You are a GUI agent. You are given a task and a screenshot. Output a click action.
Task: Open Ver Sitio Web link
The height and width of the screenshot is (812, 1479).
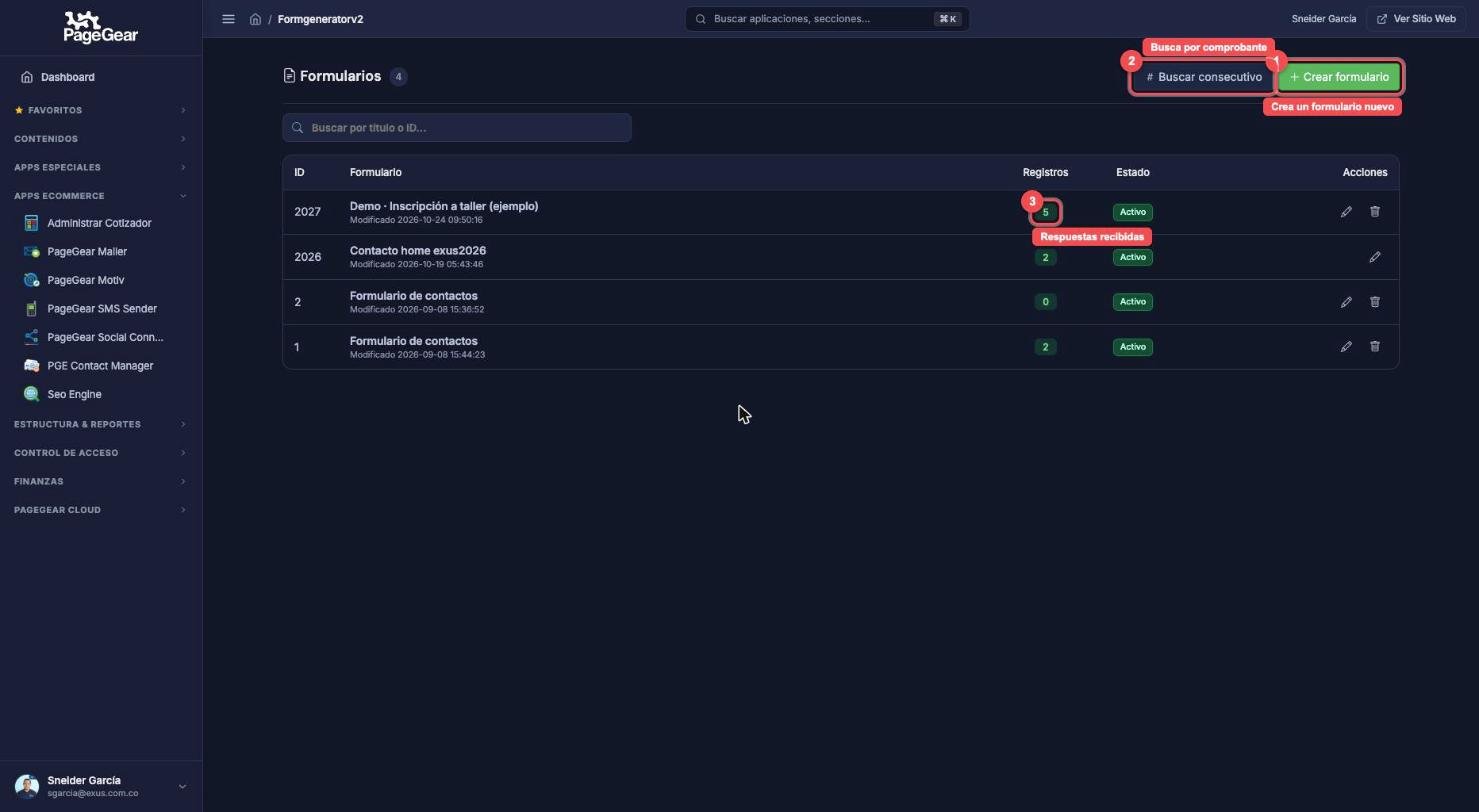click(1417, 19)
